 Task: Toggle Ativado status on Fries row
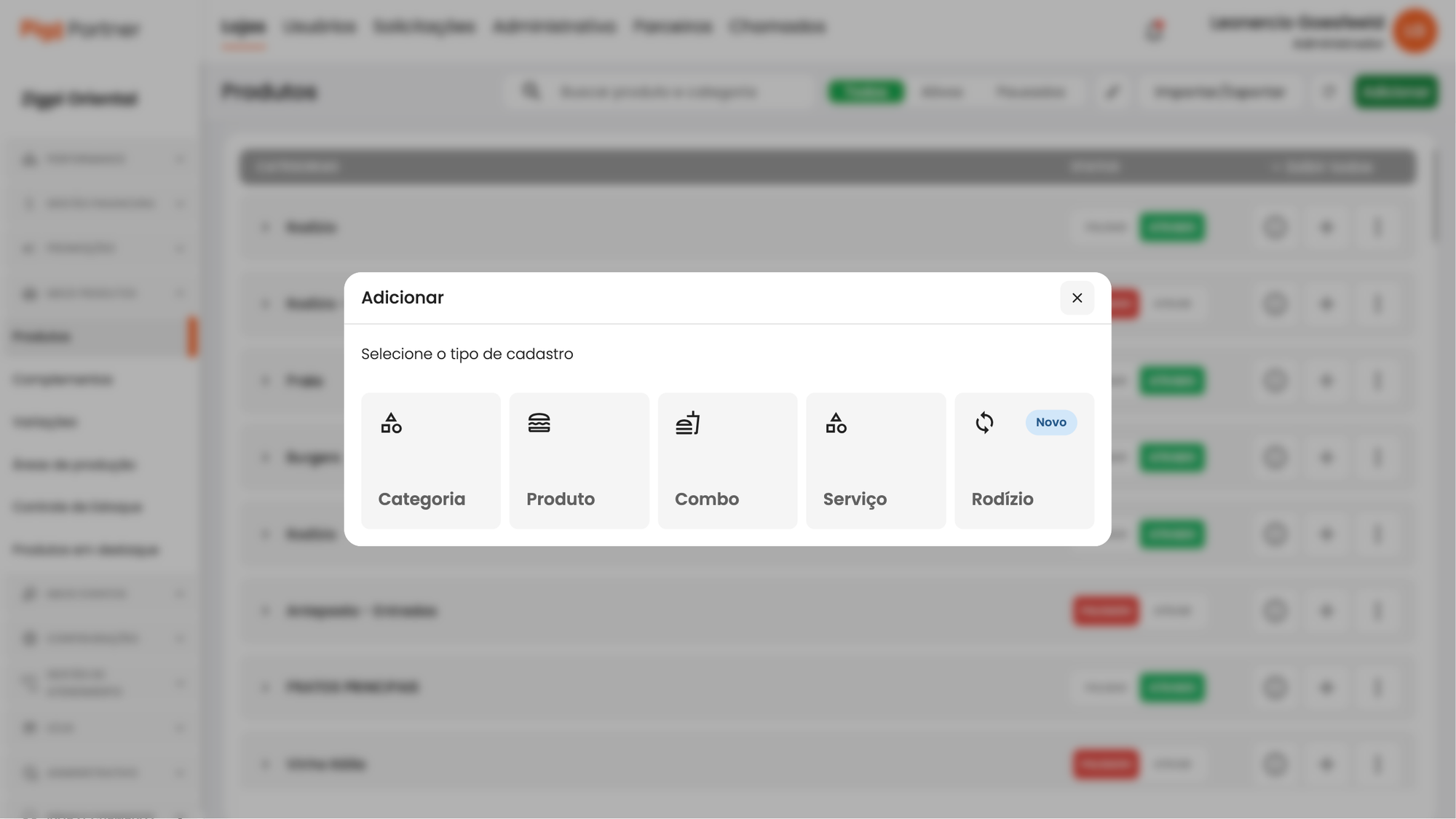coord(1171,381)
